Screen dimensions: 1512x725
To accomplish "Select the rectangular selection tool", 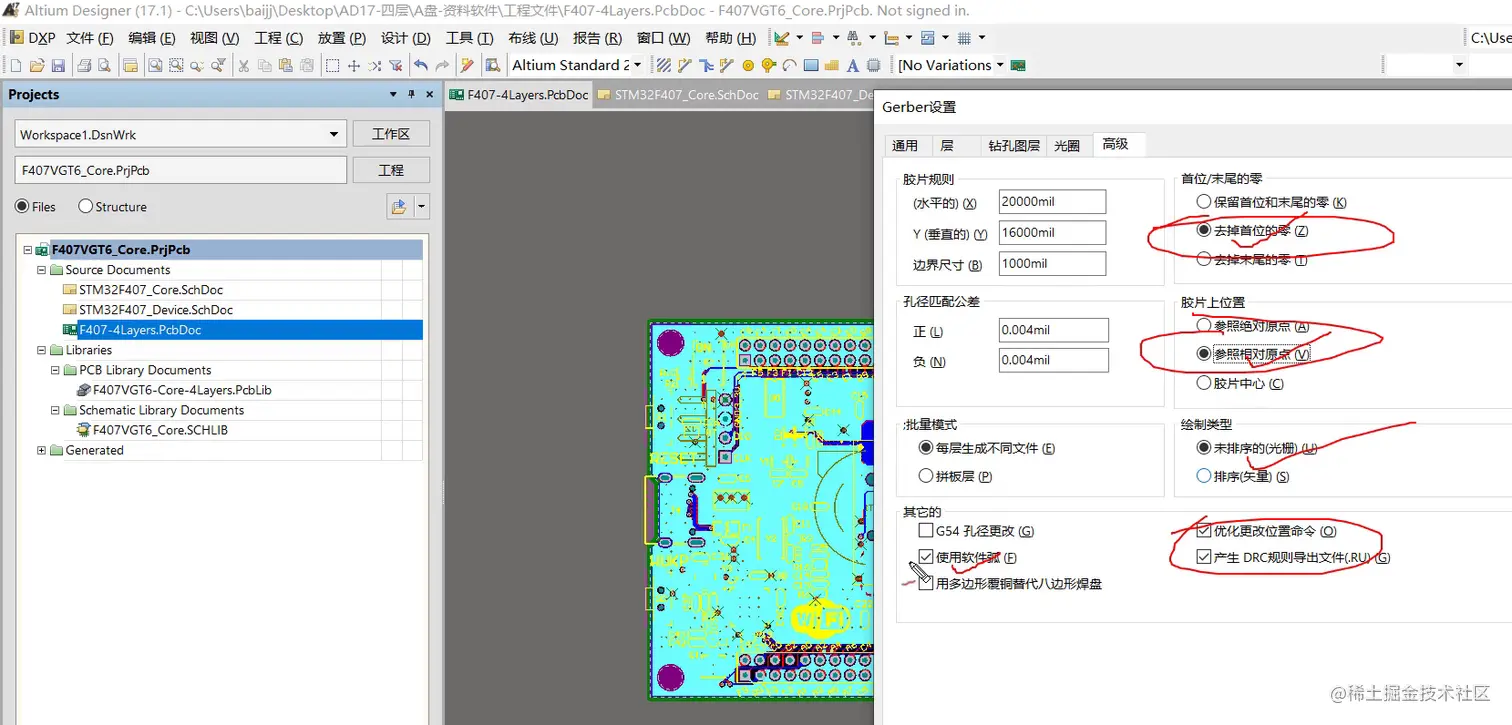I will click(x=332, y=65).
